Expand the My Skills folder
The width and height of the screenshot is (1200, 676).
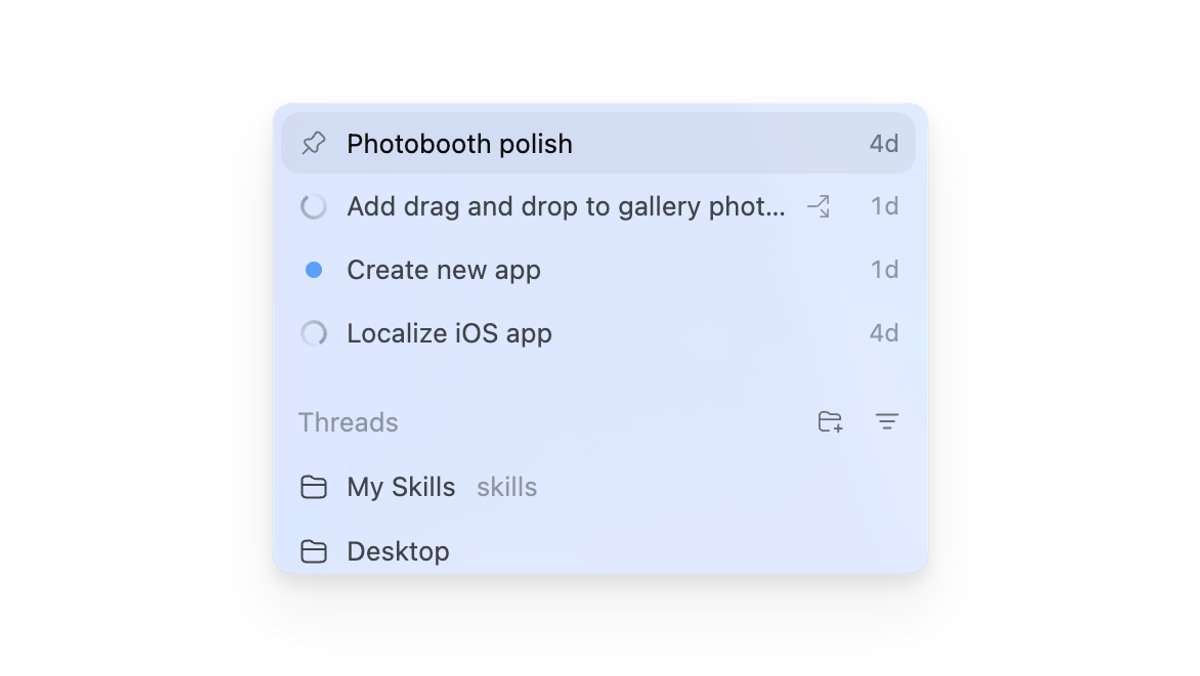tap(598, 487)
